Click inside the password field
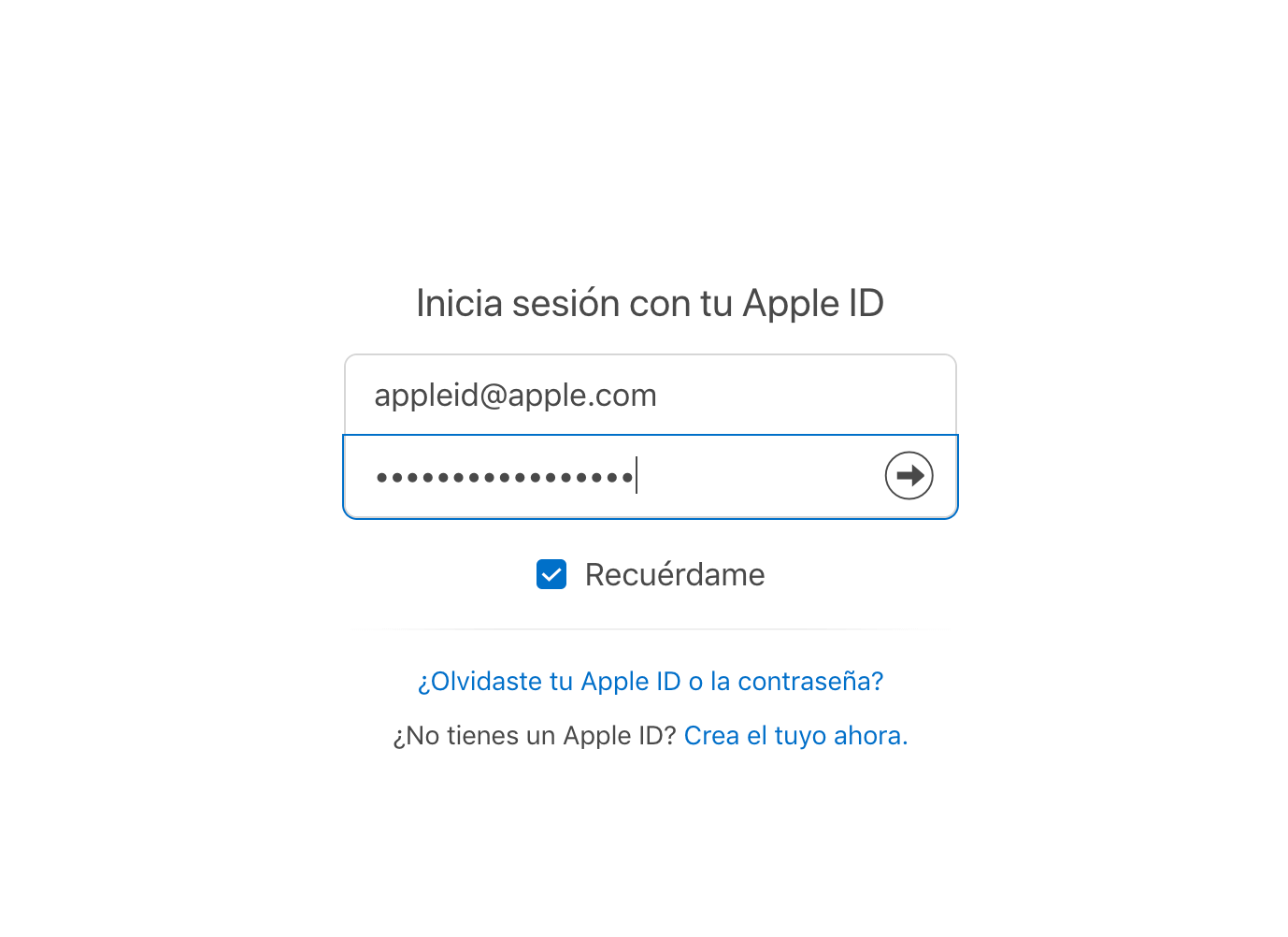Screen dimensions: 1288x937 click(x=651, y=476)
